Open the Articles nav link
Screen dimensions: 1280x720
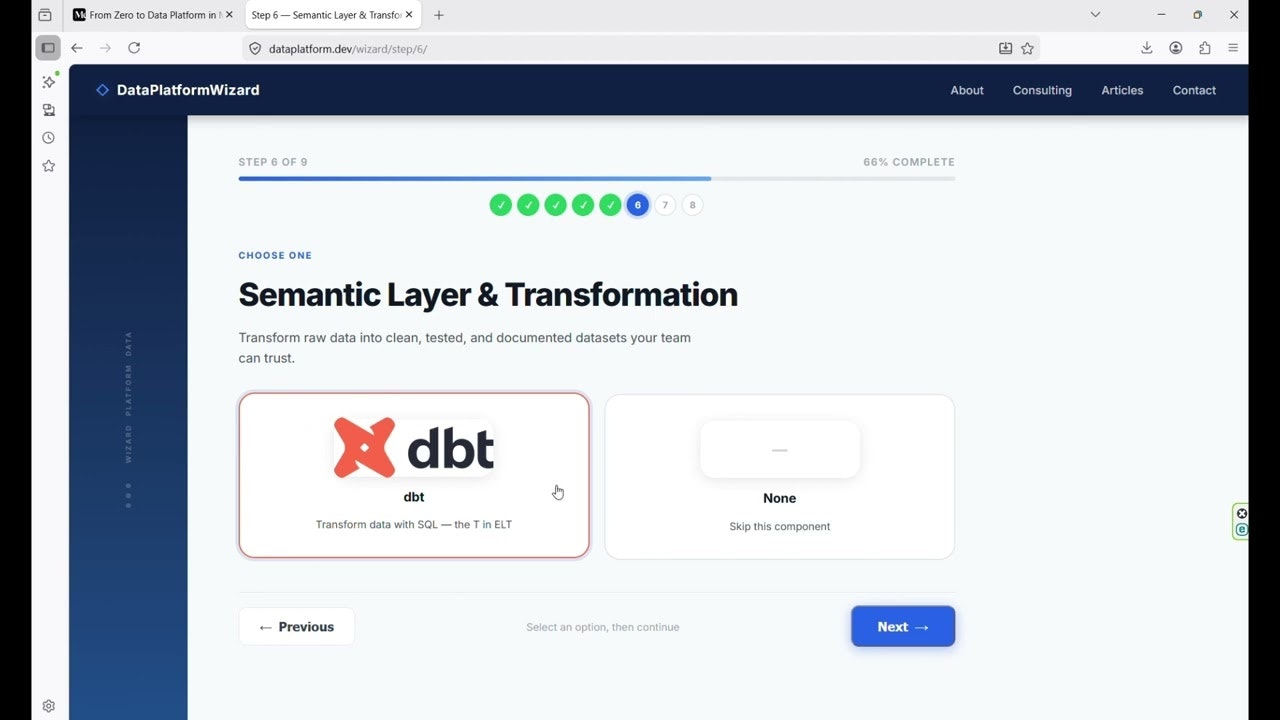tap(1122, 90)
